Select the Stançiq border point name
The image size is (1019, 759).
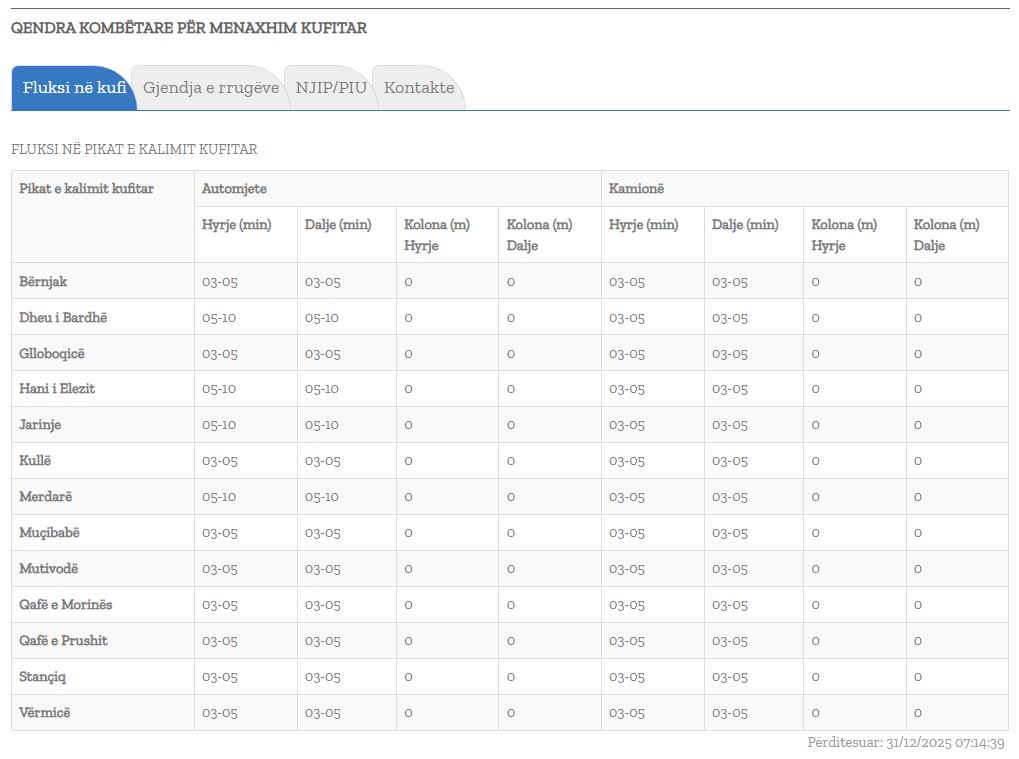(43, 677)
